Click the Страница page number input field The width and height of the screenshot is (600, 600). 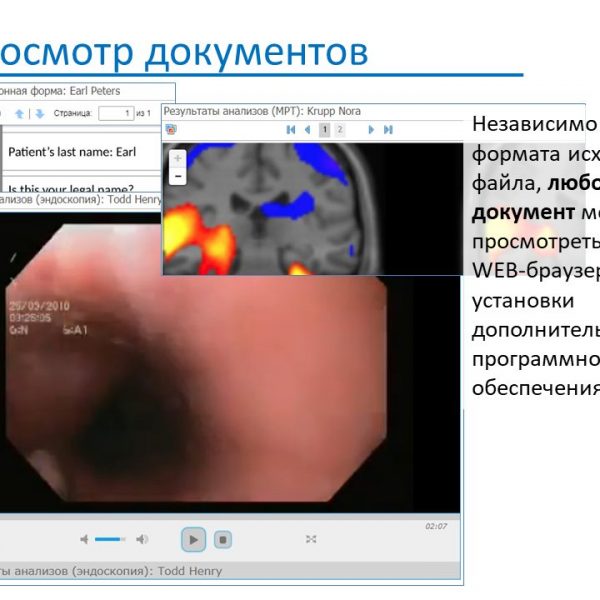coord(115,113)
